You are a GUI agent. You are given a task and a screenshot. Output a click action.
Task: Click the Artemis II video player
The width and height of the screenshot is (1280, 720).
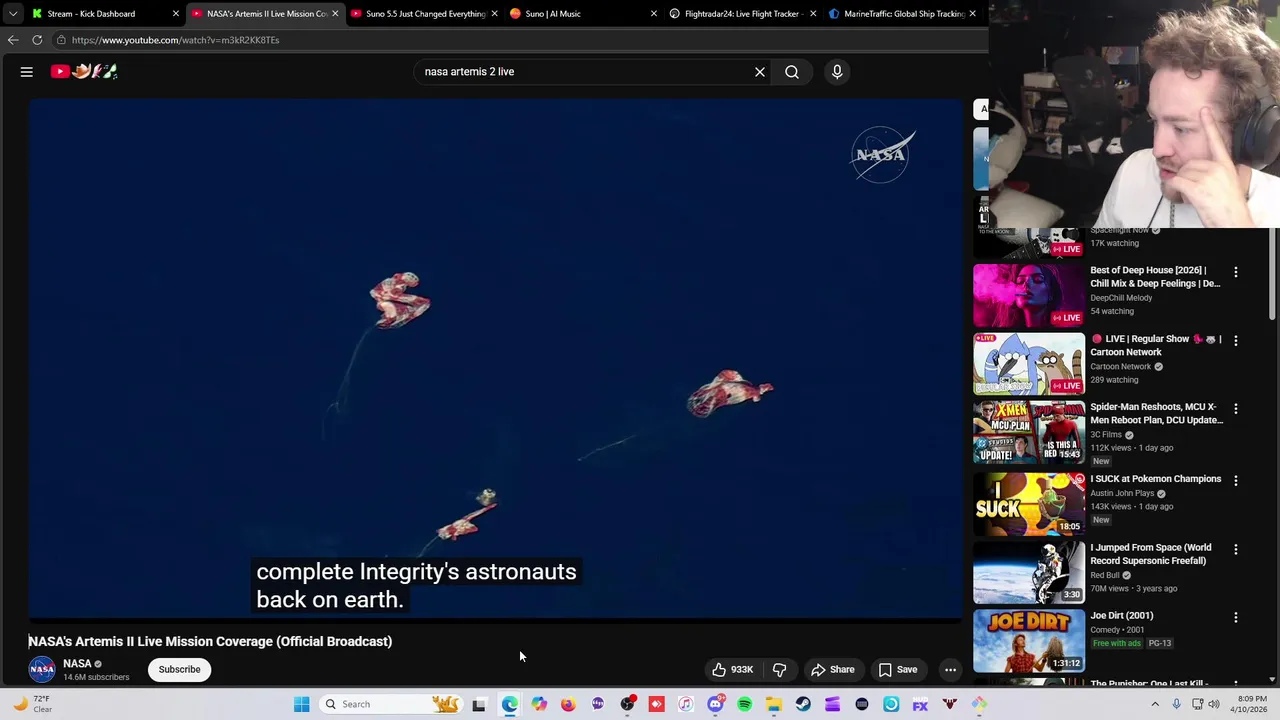[x=495, y=360]
